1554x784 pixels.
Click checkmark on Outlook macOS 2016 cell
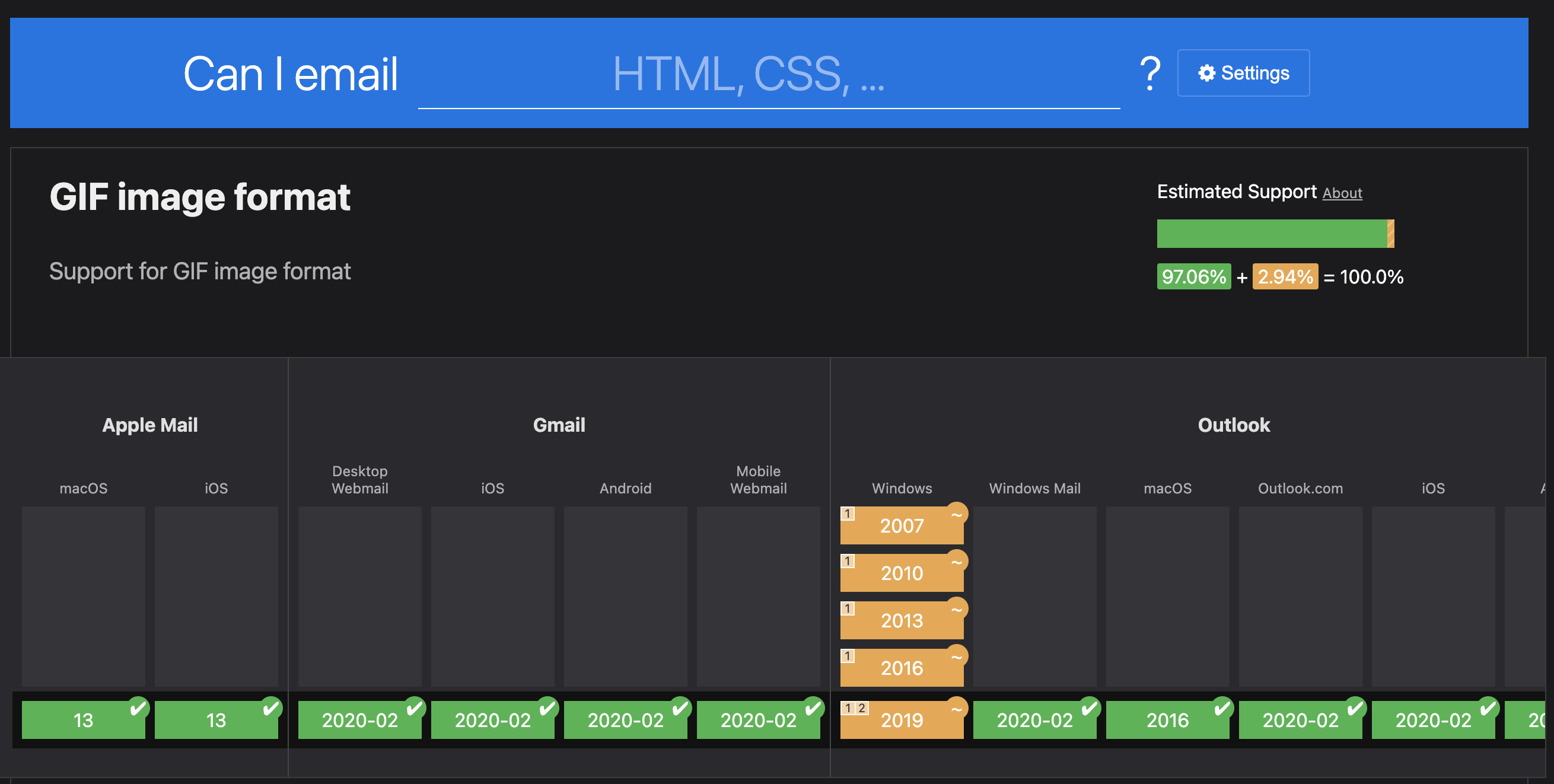[1222, 708]
